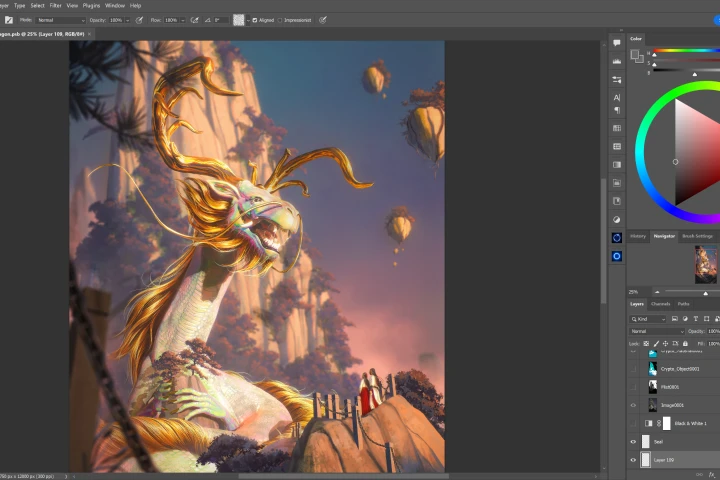Toggle pressure for size icon after Impressionist
720x480 pixels.
click(x=323, y=20)
